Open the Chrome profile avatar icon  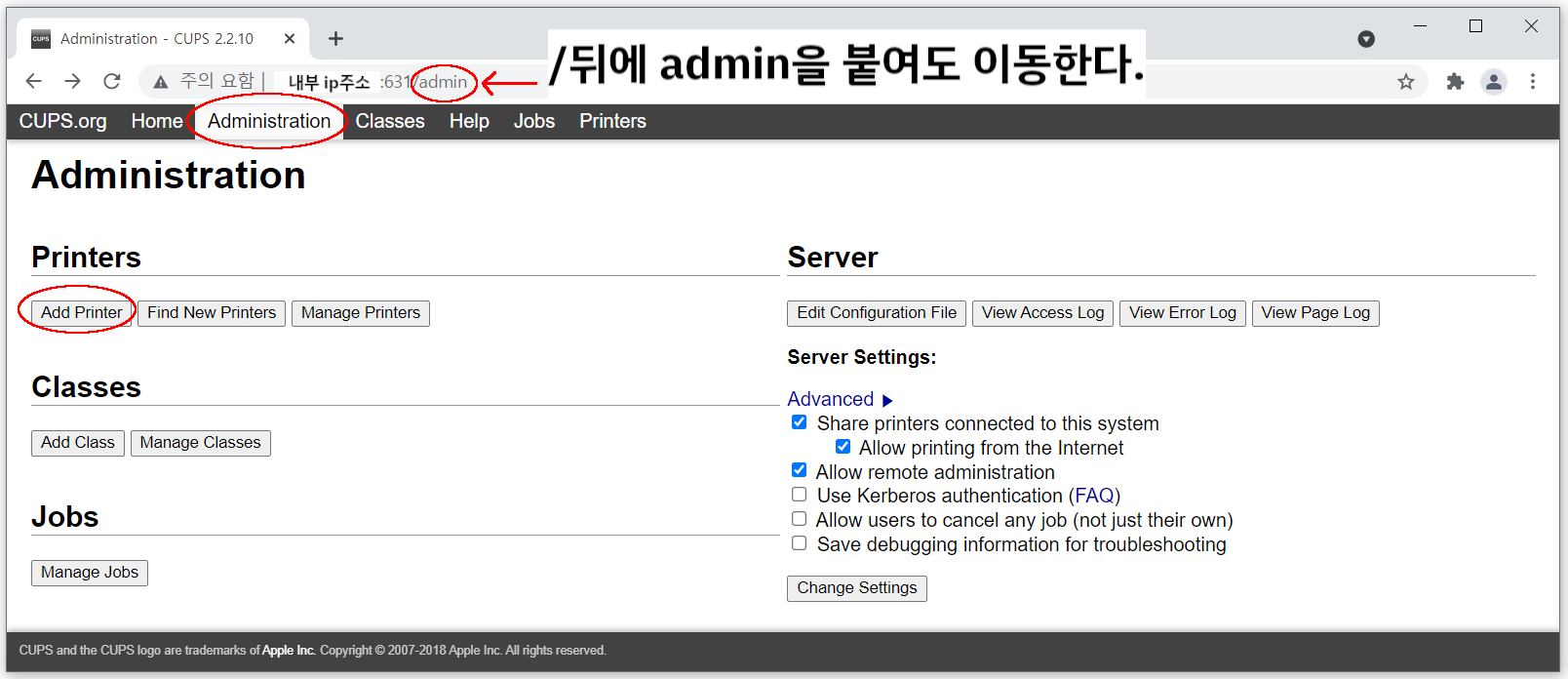[1494, 82]
